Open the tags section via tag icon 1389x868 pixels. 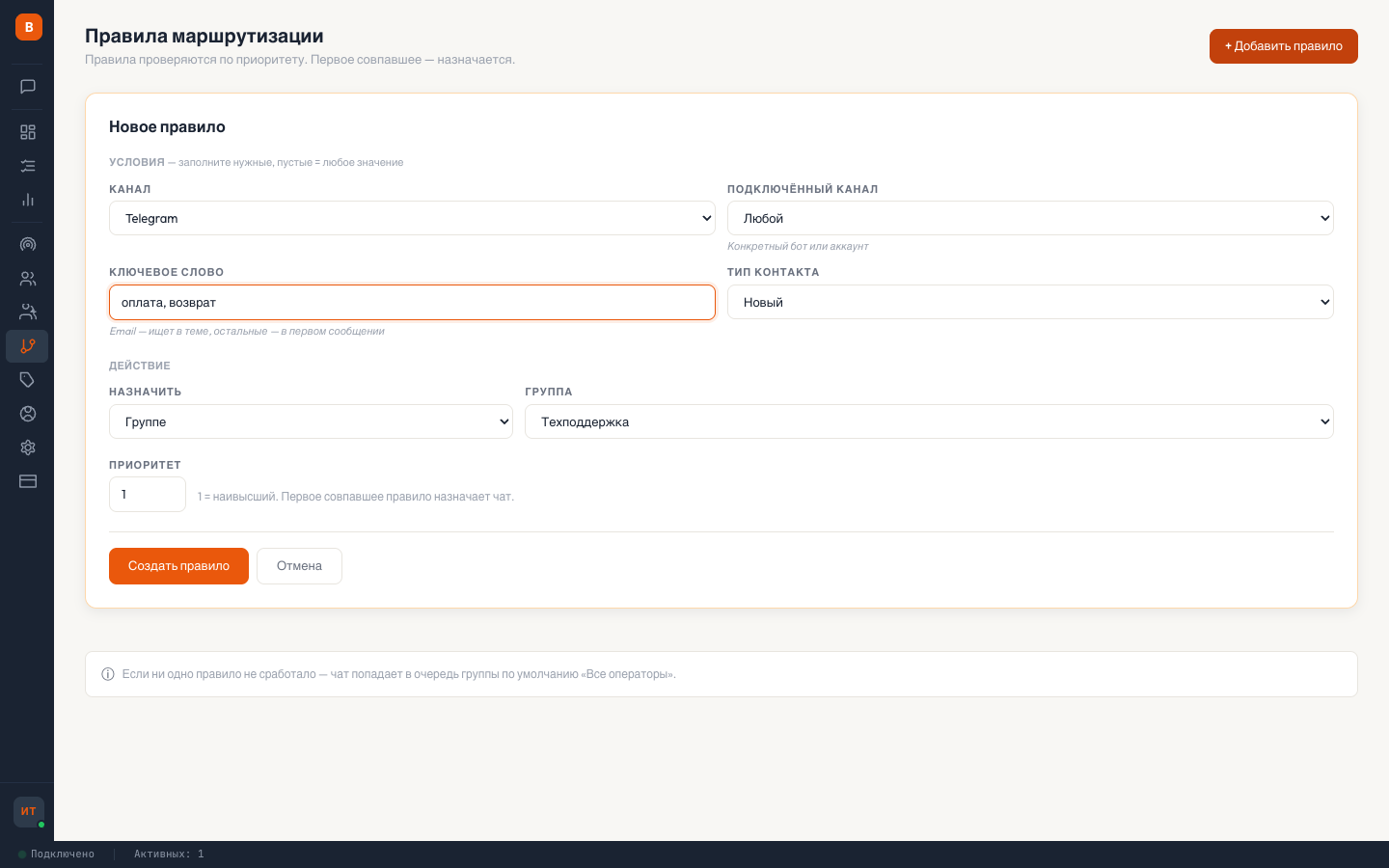tap(28, 380)
